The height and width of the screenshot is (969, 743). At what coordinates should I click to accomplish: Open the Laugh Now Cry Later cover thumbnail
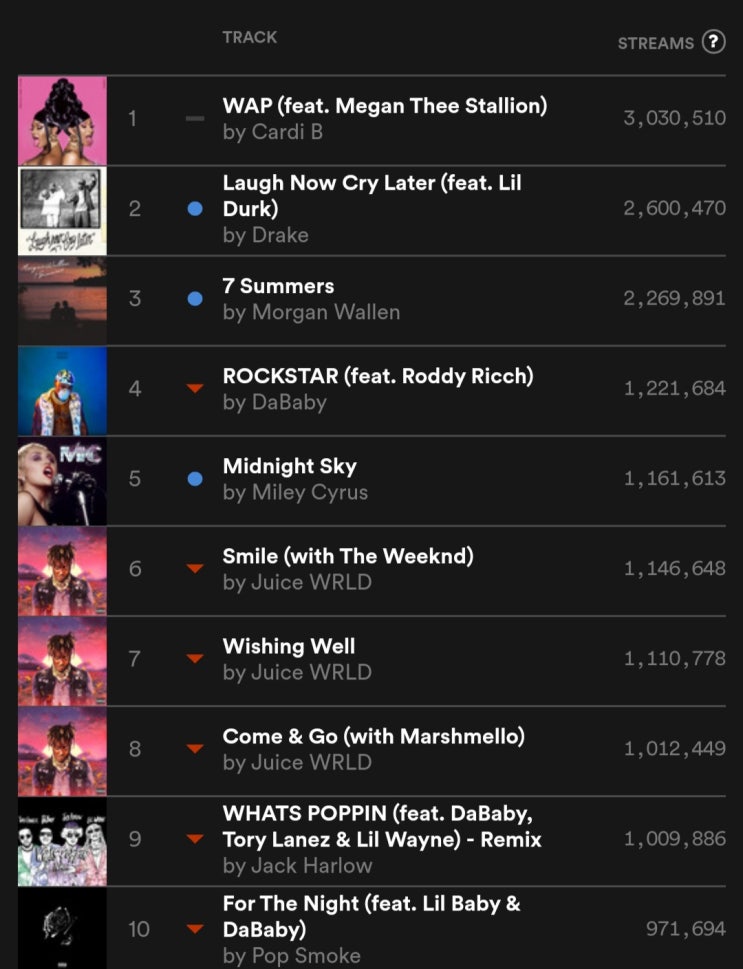coord(62,211)
